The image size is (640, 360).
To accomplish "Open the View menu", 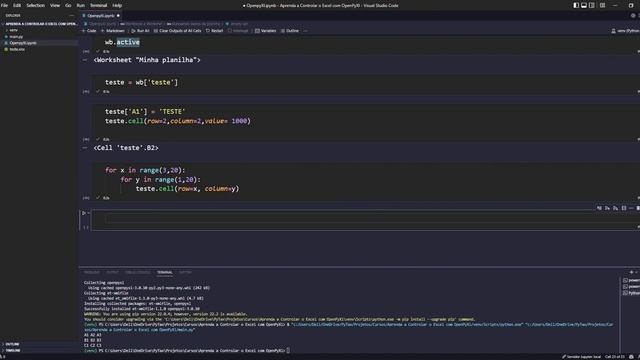I will 55,5.
